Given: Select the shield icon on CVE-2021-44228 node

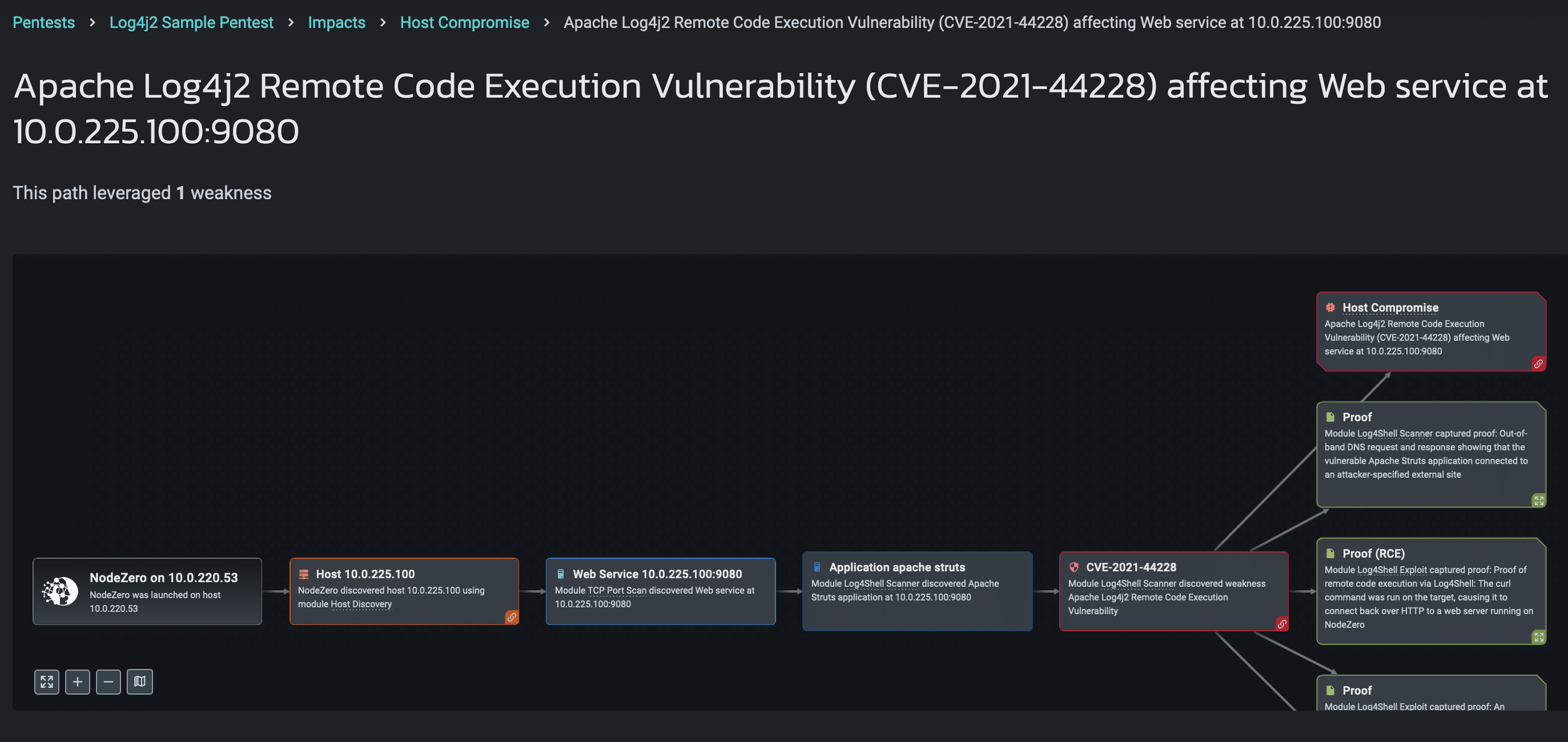Looking at the screenshot, I should click(1073, 567).
